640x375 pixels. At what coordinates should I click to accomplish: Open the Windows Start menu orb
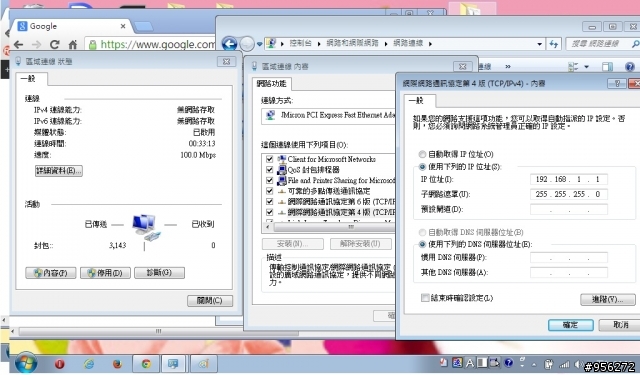[26, 363]
